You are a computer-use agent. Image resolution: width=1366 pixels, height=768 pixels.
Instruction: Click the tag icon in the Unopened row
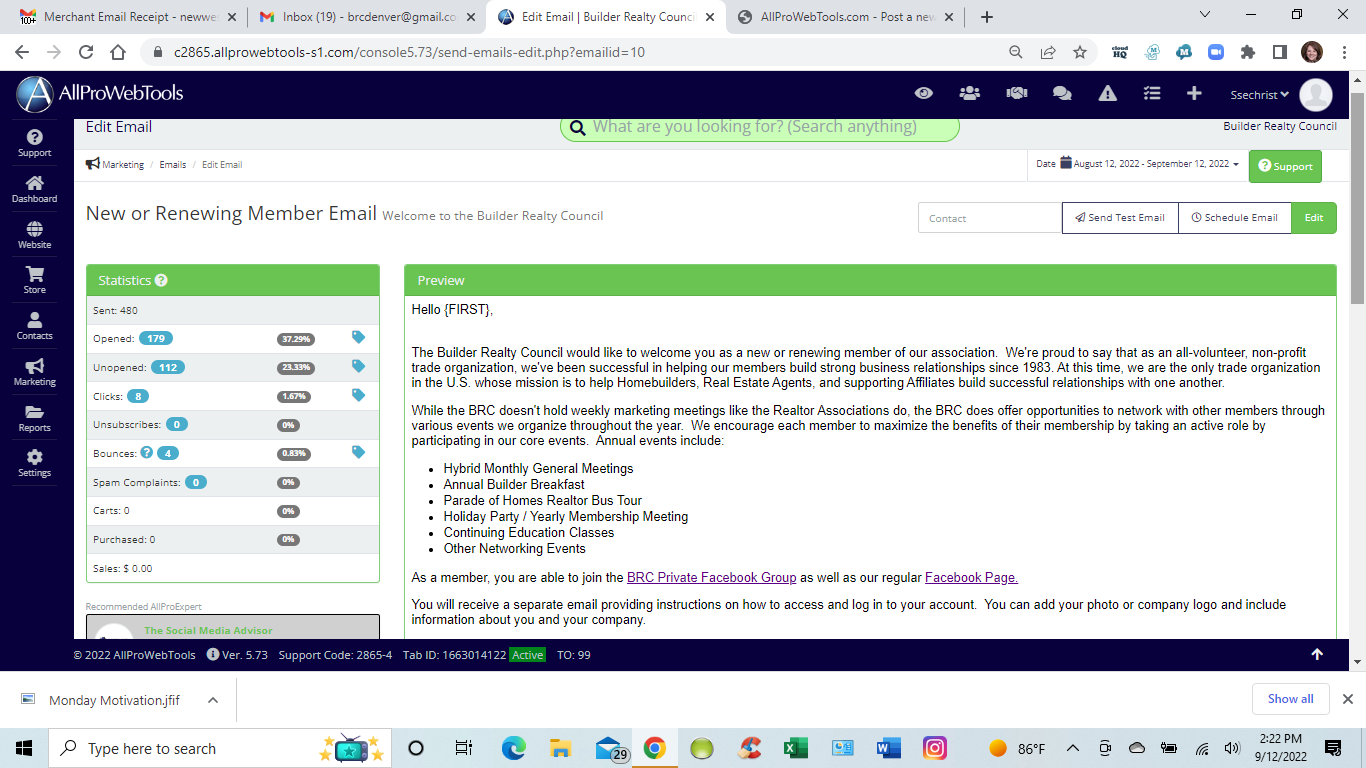[358, 367]
